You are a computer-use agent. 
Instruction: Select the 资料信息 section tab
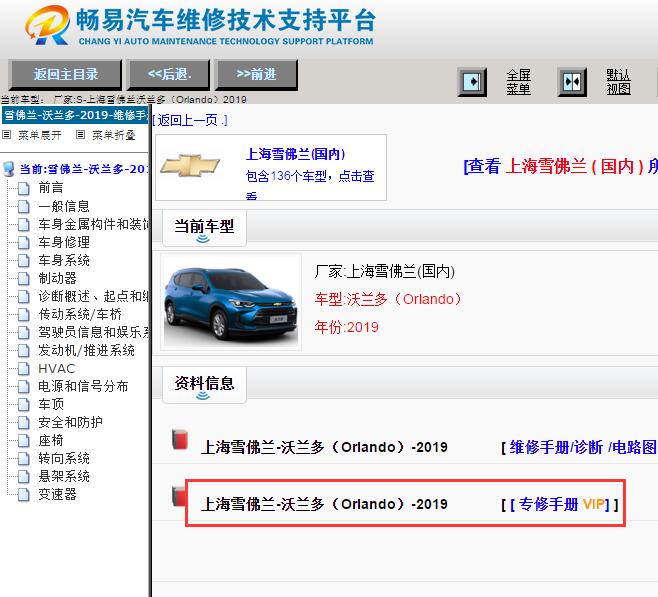click(x=204, y=386)
